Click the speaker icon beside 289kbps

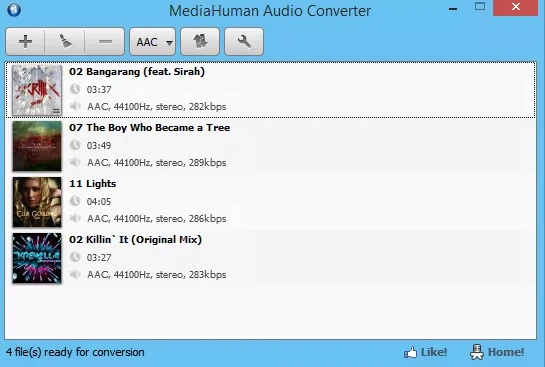pyautogui.click(x=75, y=162)
